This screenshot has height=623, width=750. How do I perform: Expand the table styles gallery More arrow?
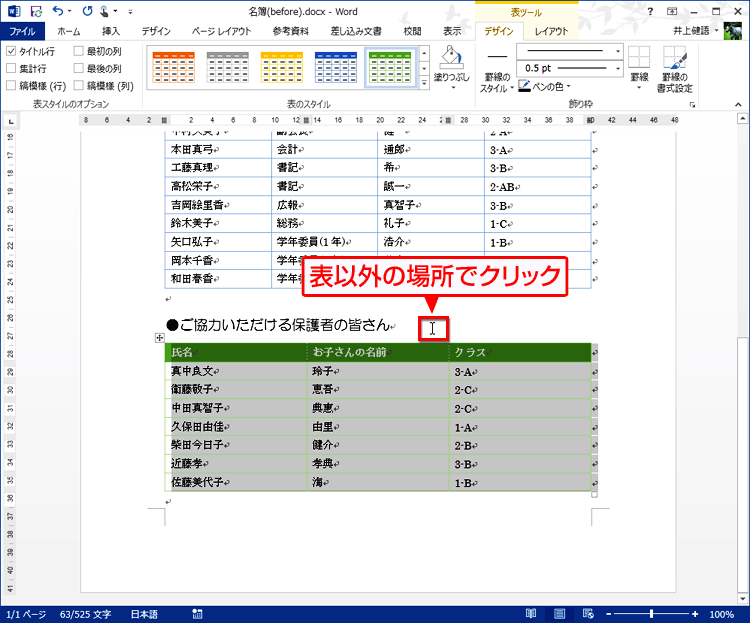(x=424, y=83)
